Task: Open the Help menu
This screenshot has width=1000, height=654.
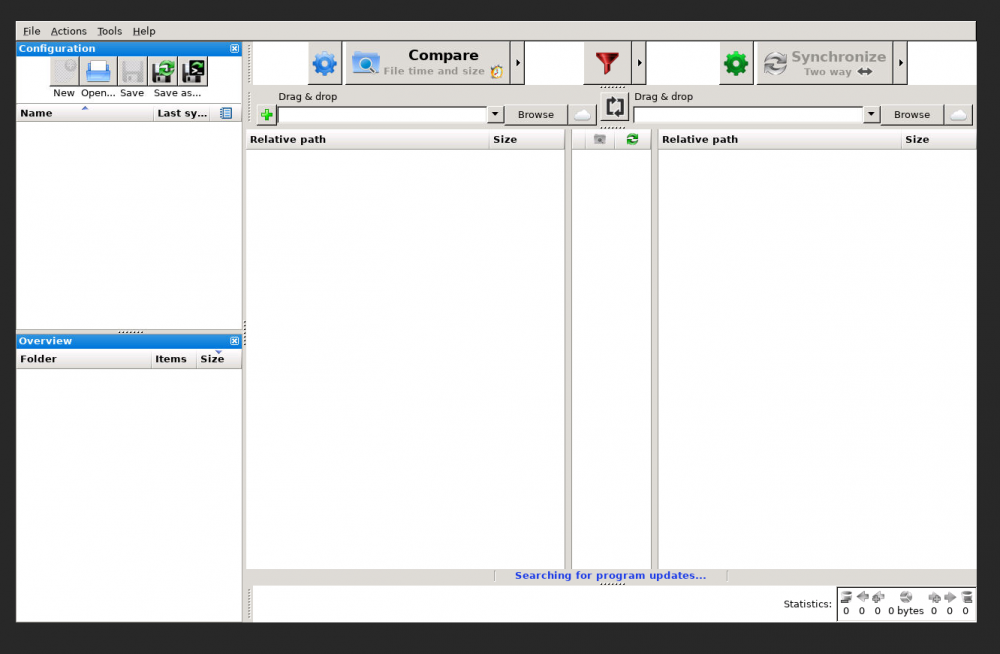Action: click(143, 31)
